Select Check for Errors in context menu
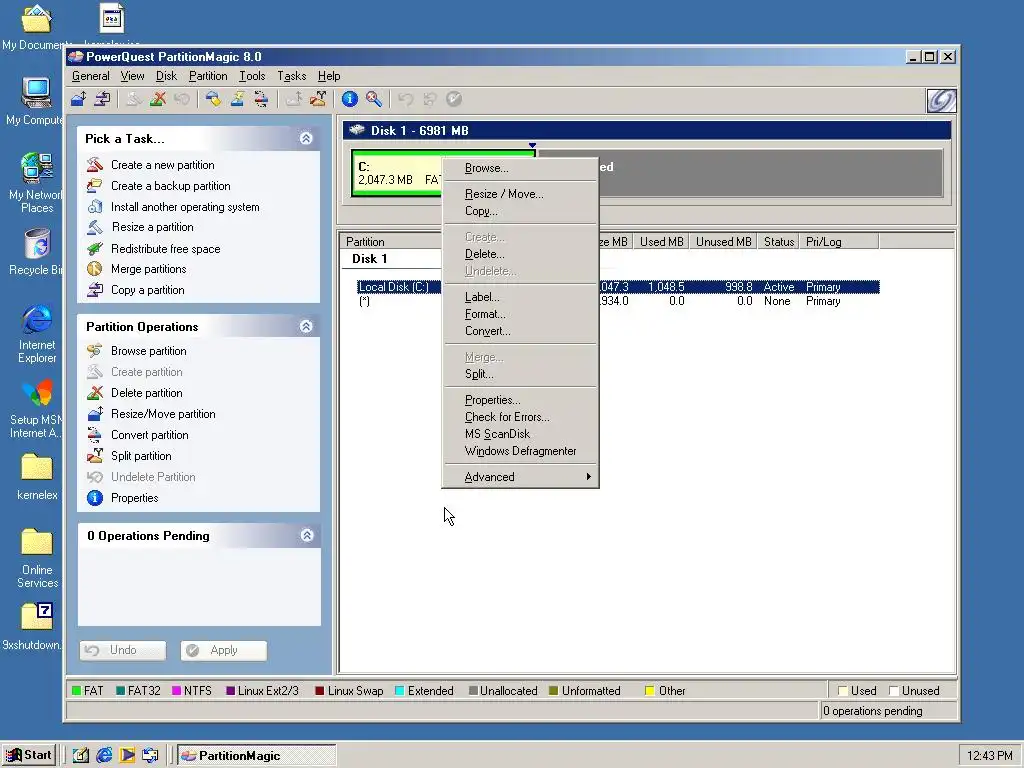This screenshot has height=768, width=1024. 520,417
